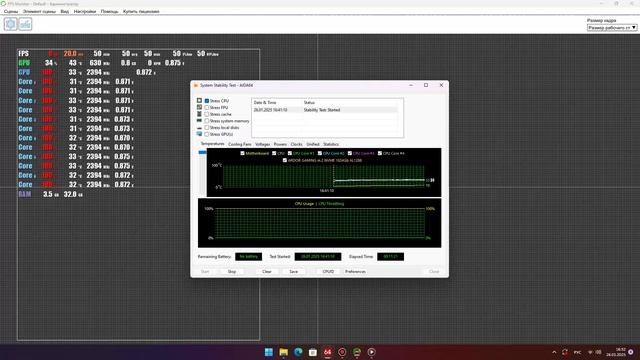Screen dimensions: 640x360
Task: Open Microsoft Store from the taskbar
Action: tap(313, 352)
